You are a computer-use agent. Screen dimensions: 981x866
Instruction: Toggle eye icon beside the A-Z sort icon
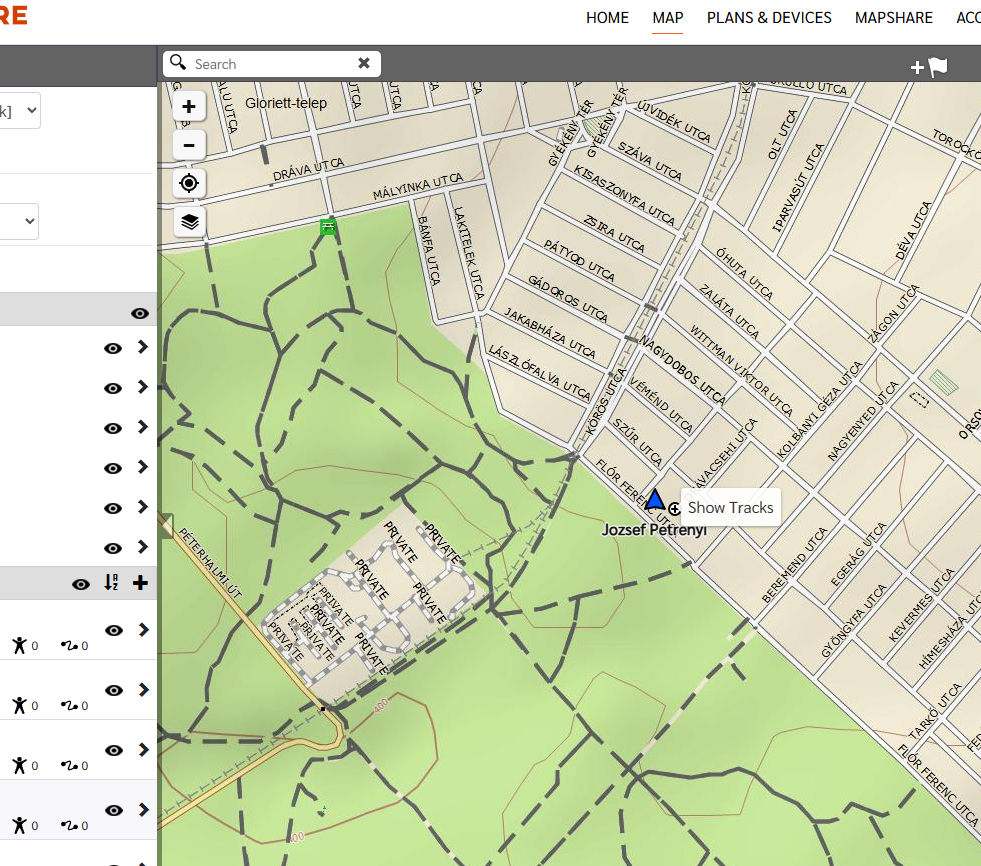(x=81, y=584)
